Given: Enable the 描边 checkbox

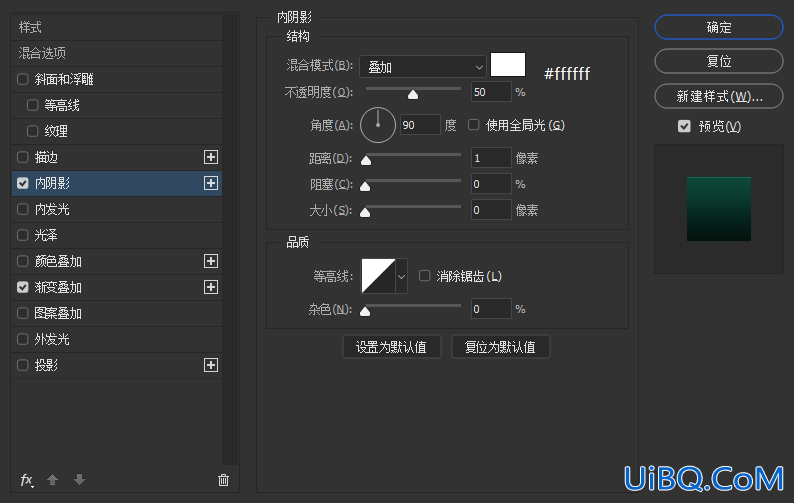Looking at the screenshot, I should [x=22, y=157].
